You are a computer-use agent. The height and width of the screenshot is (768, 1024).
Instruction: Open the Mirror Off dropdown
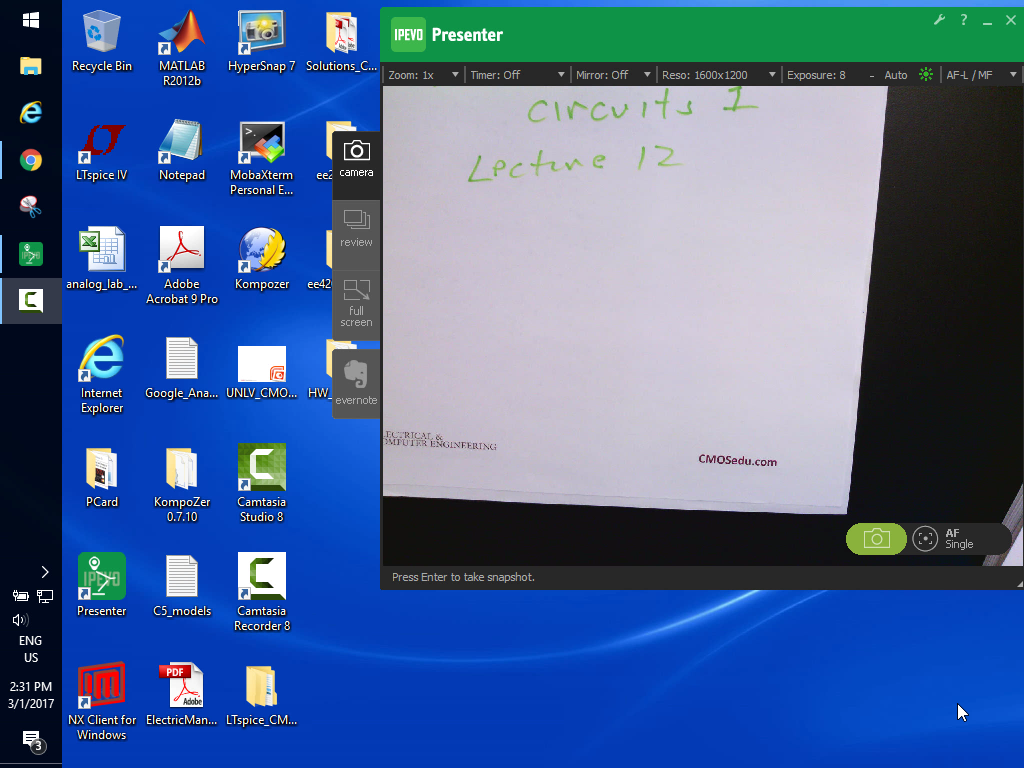click(613, 75)
